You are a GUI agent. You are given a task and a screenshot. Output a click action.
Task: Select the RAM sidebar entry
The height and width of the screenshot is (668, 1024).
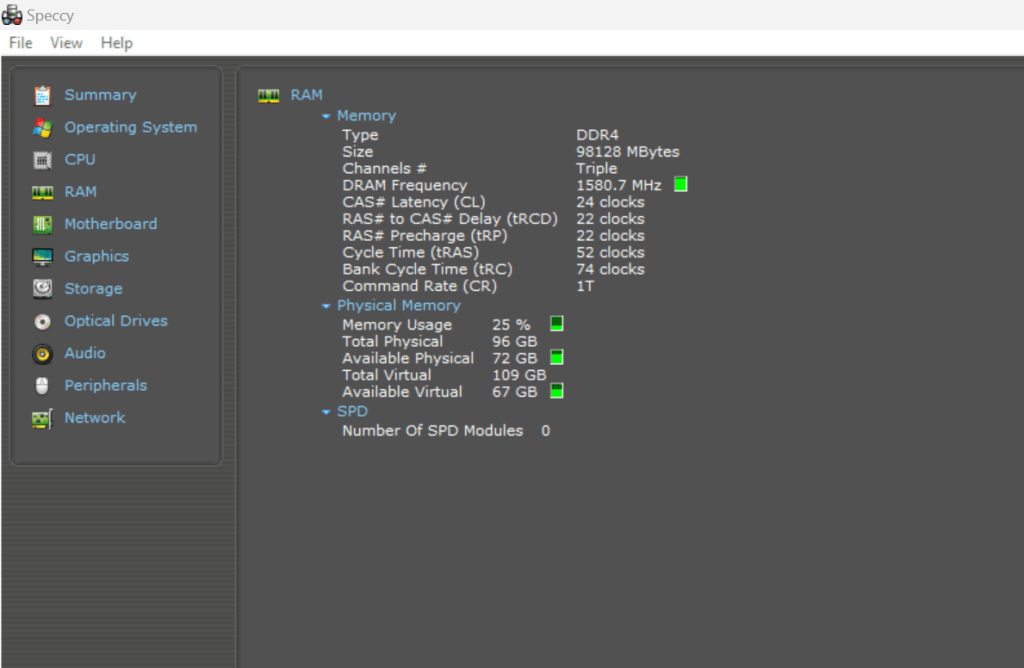(80, 192)
